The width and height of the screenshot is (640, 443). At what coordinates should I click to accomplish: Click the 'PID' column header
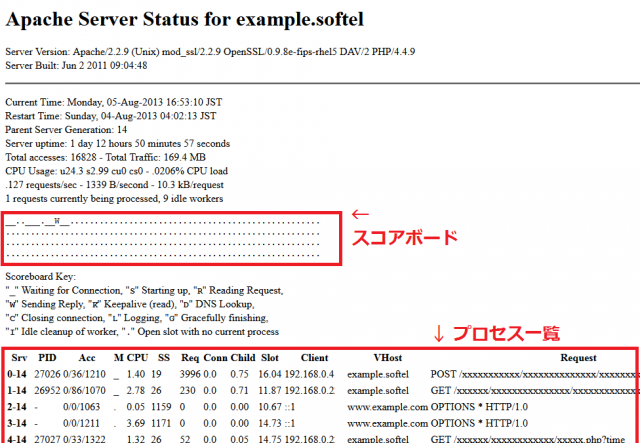47,358
